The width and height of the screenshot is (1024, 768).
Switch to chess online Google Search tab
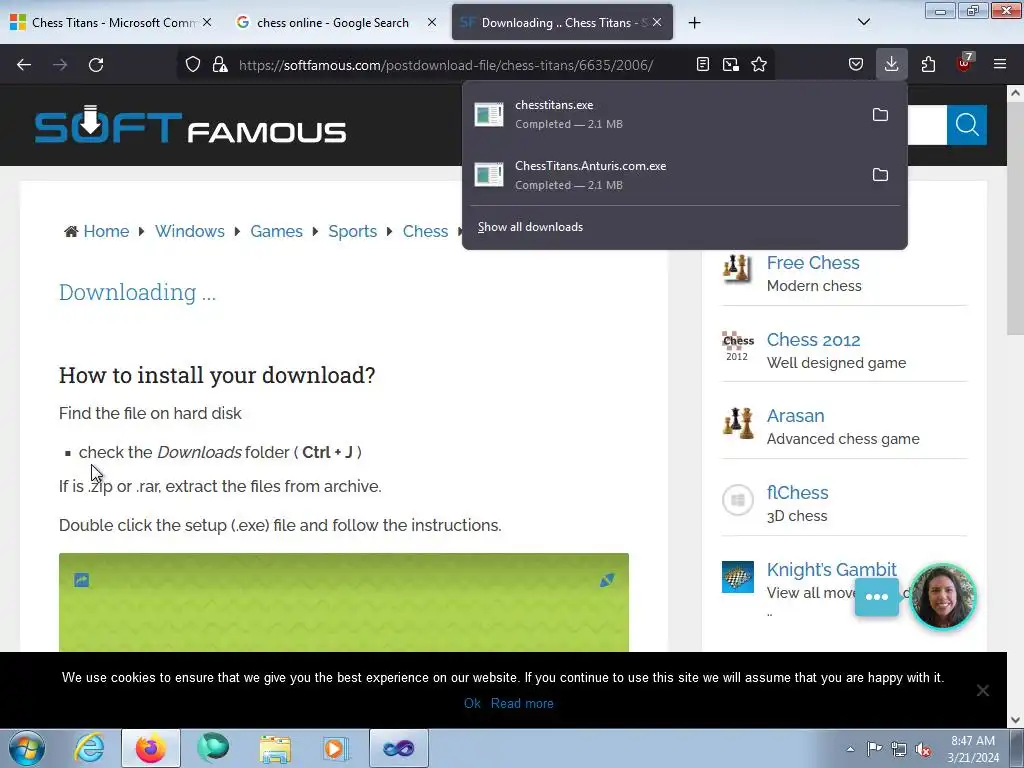coord(333,23)
